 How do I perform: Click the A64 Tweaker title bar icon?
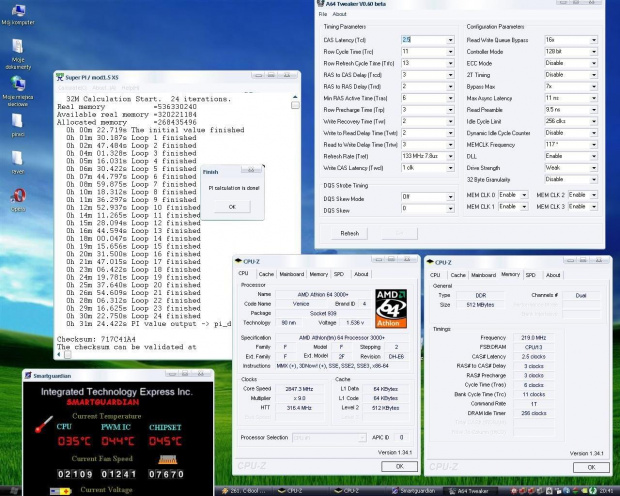tap(321, 4)
